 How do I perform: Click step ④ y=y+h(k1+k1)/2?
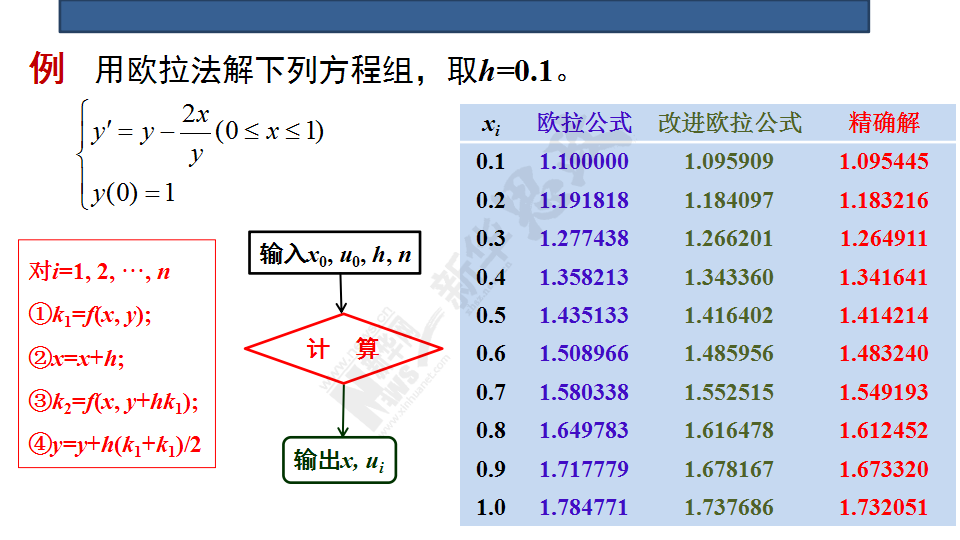point(114,445)
